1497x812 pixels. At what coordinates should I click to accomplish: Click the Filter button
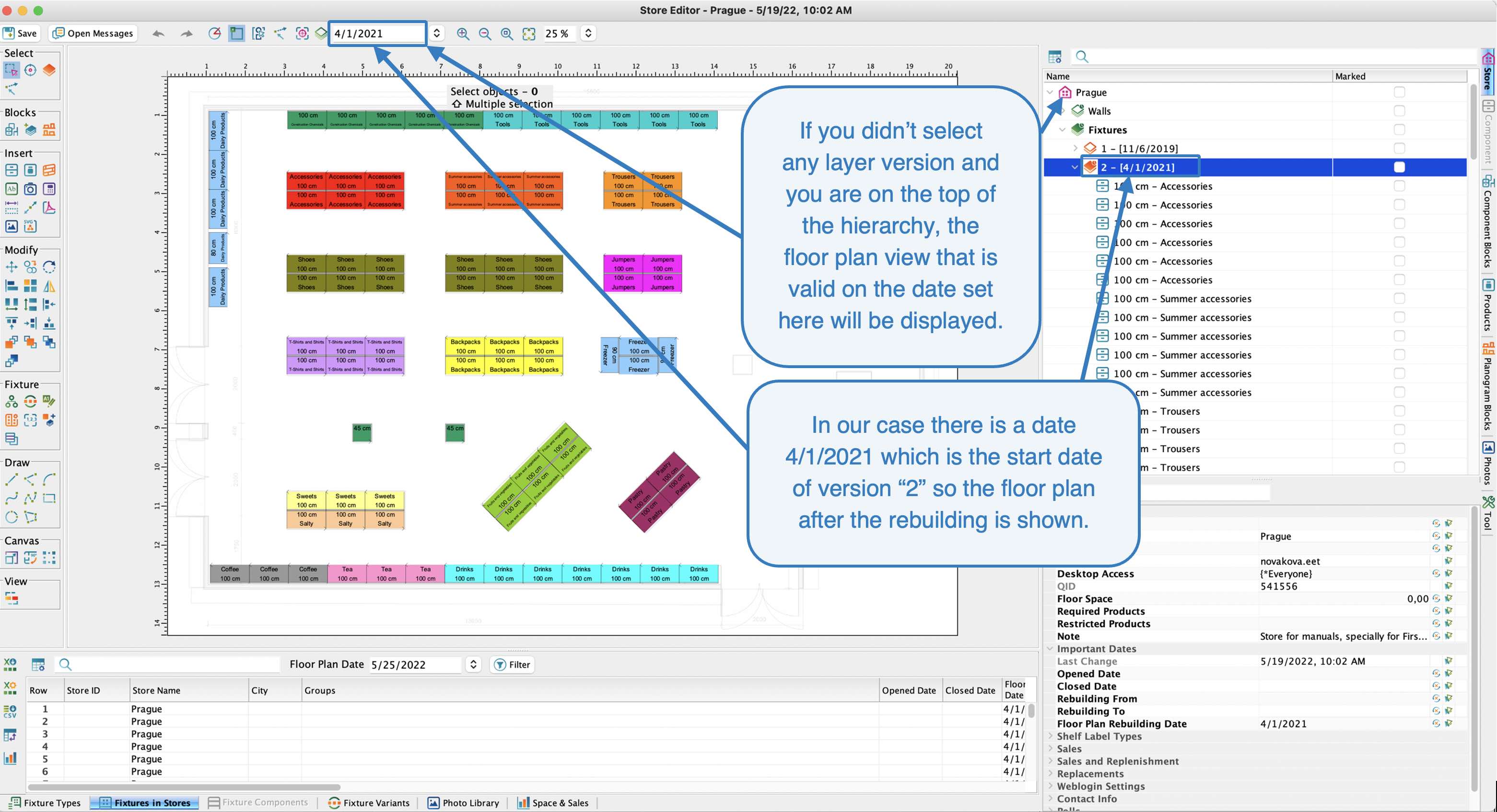click(512, 664)
